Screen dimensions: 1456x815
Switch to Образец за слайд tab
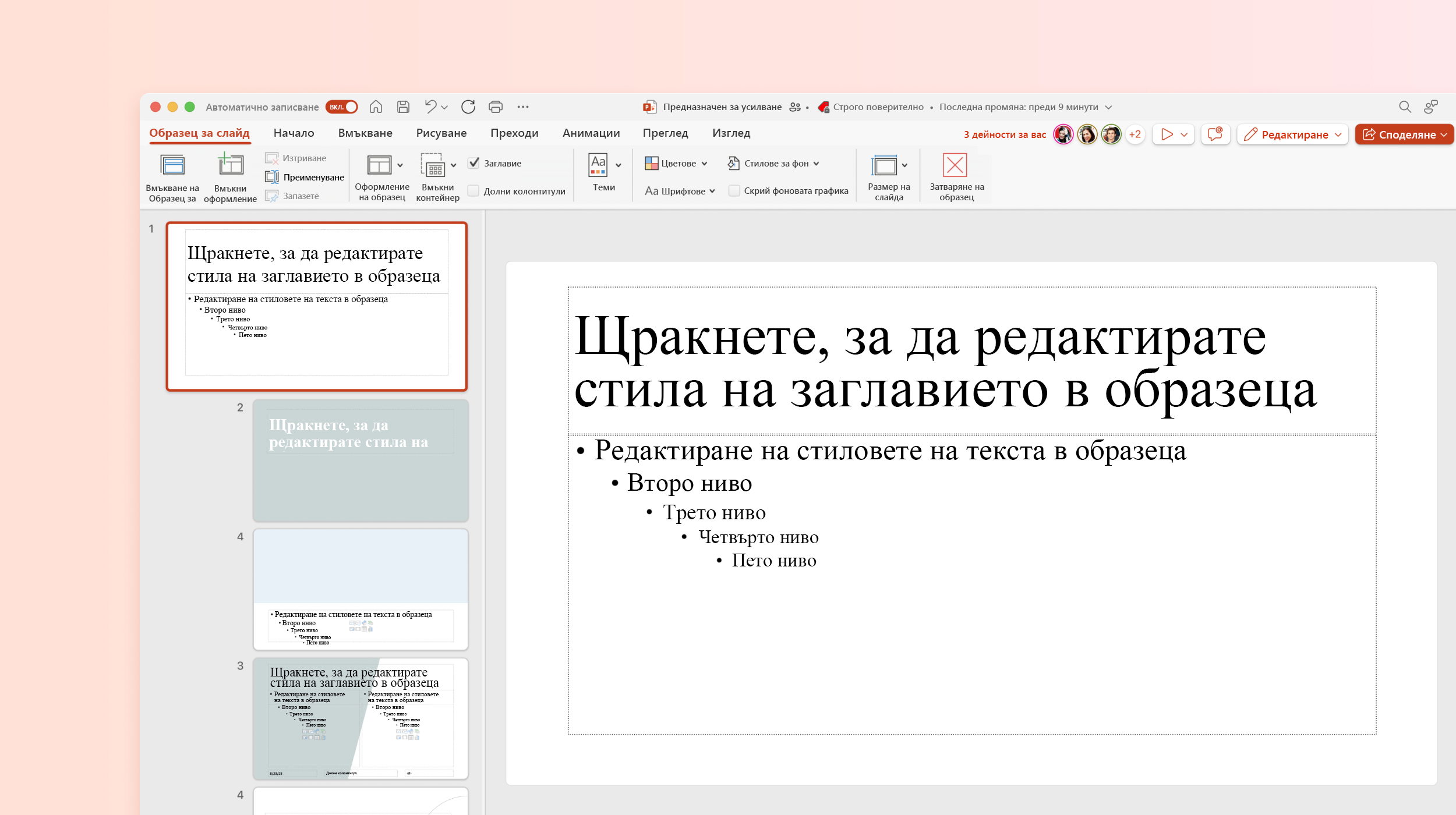tap(199, 133)
